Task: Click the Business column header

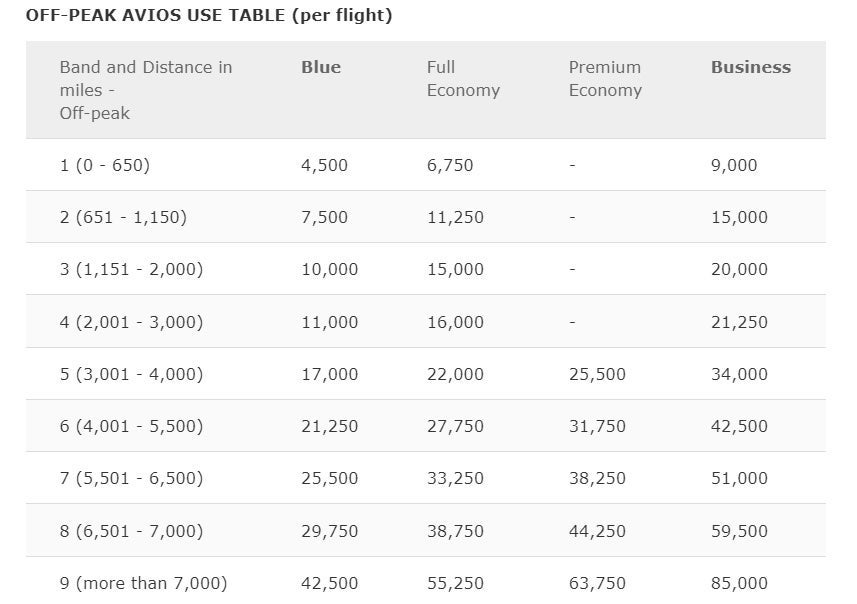Action: (750, 67)
